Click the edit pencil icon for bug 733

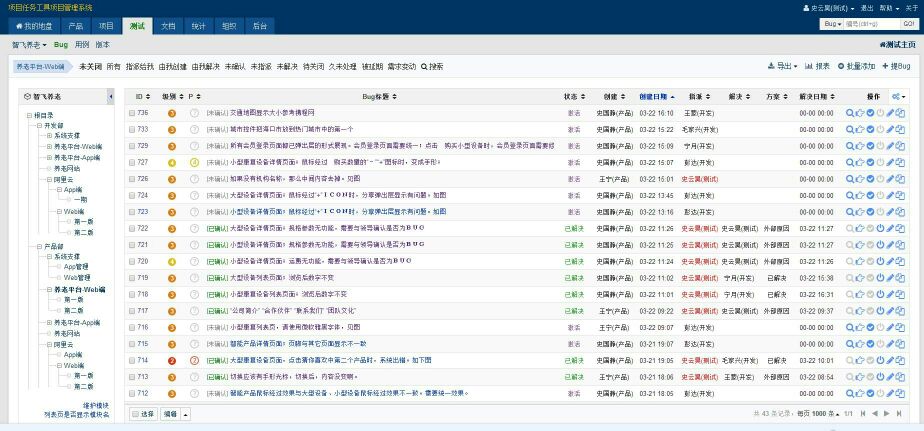click(x=891, y=129)
